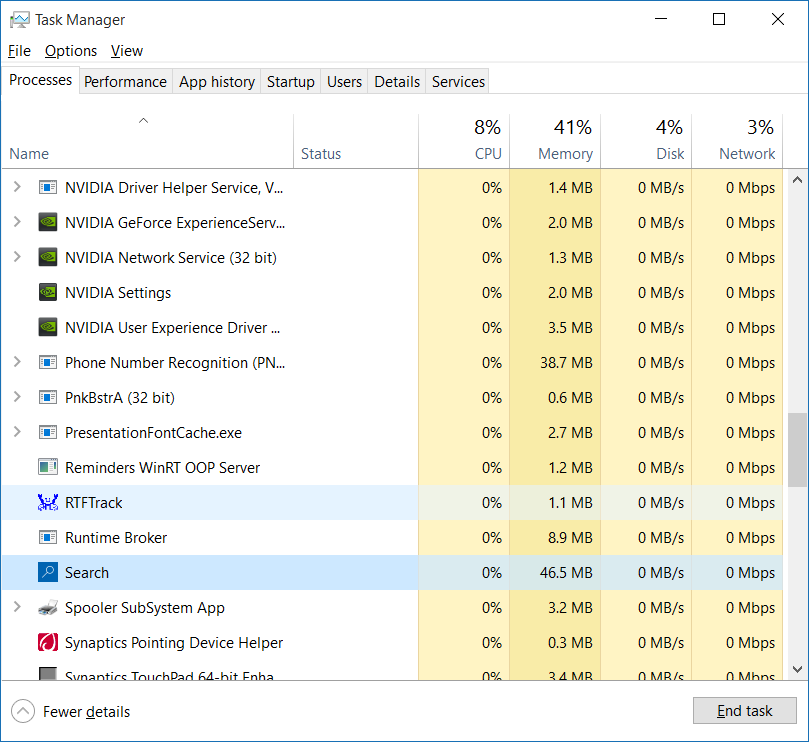
Task: Open the File menu
Action: [20, 51]
